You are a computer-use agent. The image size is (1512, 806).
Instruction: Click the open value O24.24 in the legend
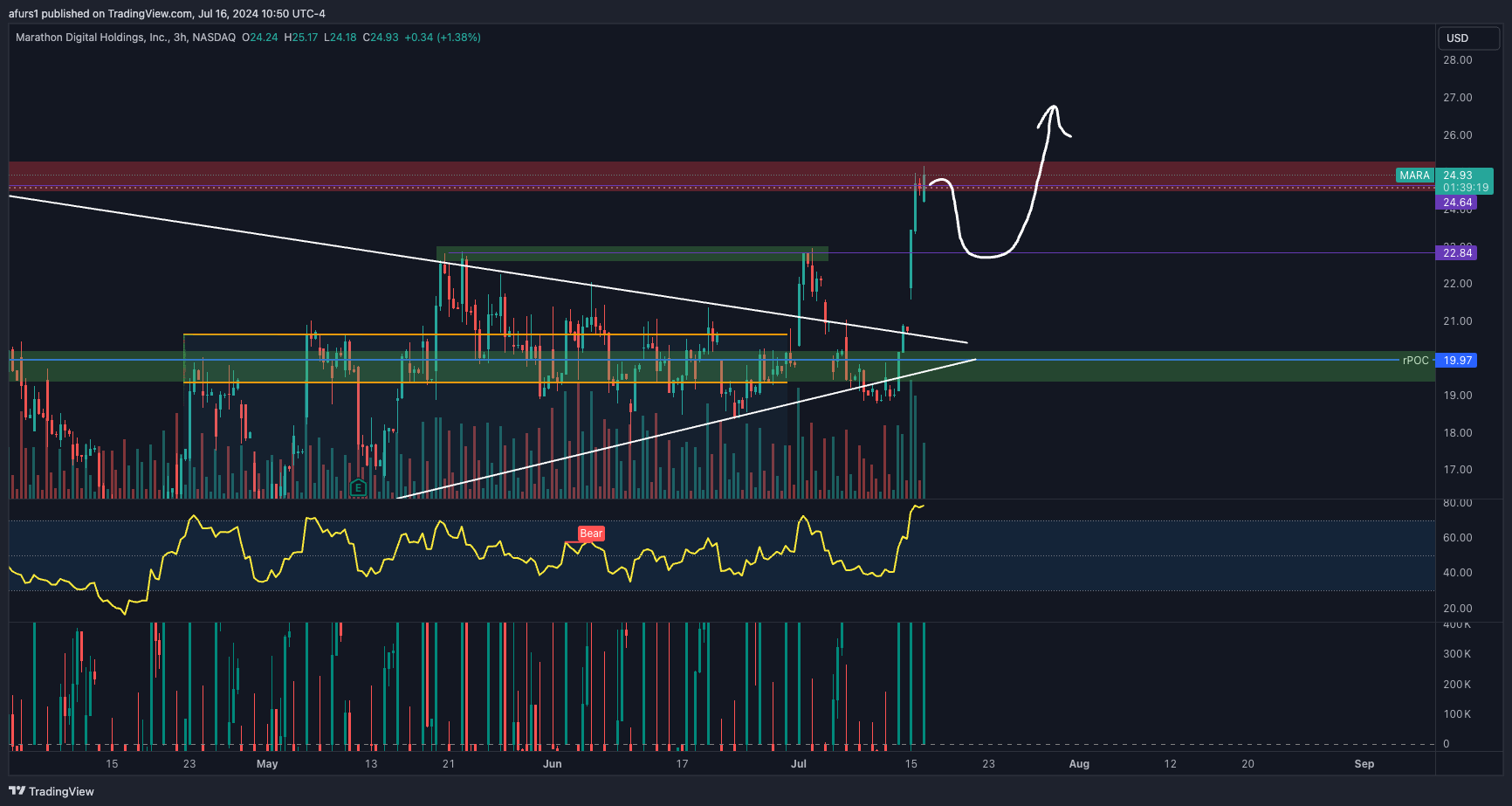[260, 38]
